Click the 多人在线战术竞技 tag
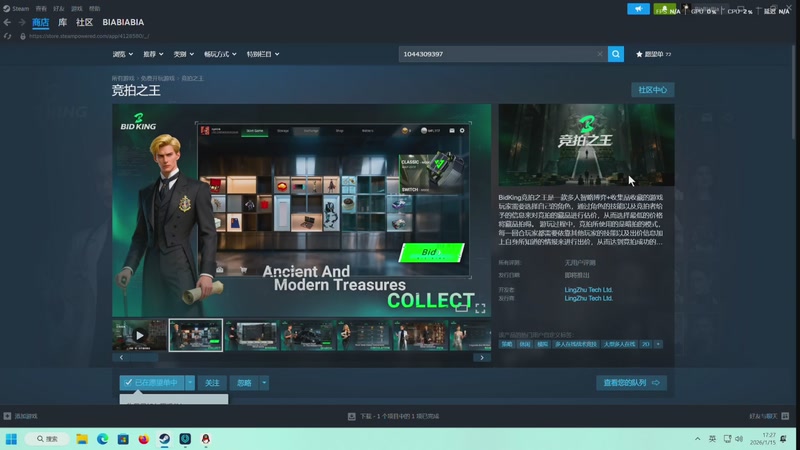Viewport: 800px width, 450px height. coord(576,344)
